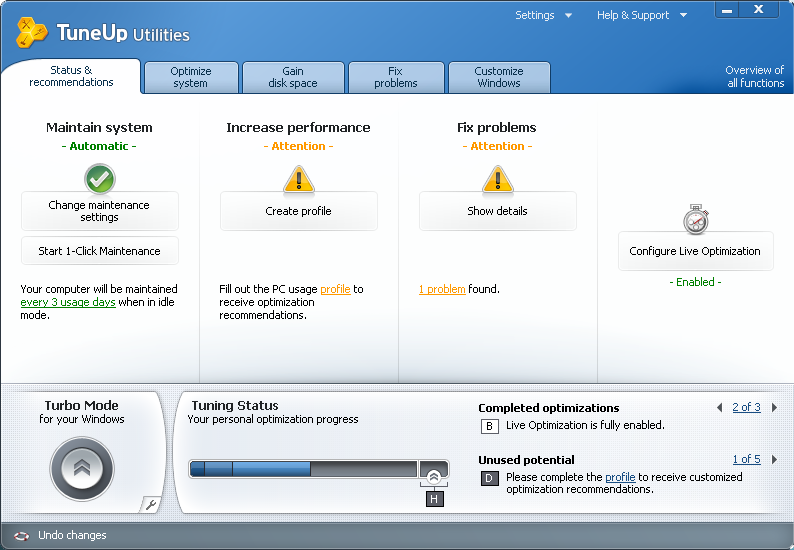Switch to Gain disk space tab
Image resolution: width=794 pixels, height=550 pixels.
pos(293,77)
